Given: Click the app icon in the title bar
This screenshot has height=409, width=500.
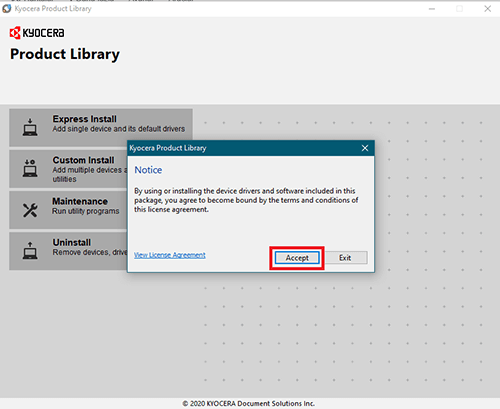Looking at the screenshot, I should (x=7, y=9).
